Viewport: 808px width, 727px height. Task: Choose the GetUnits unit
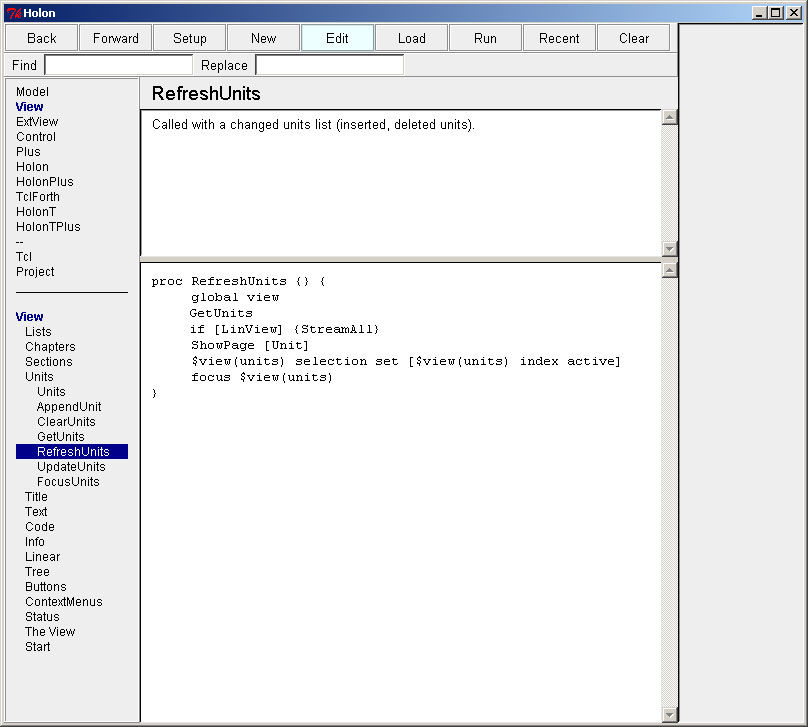tap(60, 437)
